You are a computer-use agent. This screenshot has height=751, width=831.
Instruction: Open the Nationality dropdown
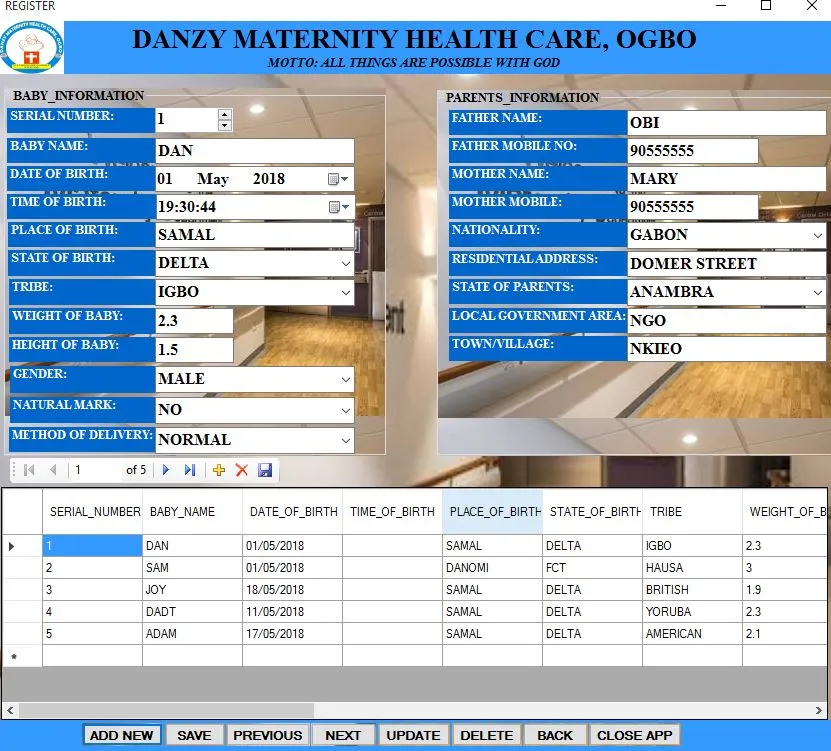coord(818,235)
